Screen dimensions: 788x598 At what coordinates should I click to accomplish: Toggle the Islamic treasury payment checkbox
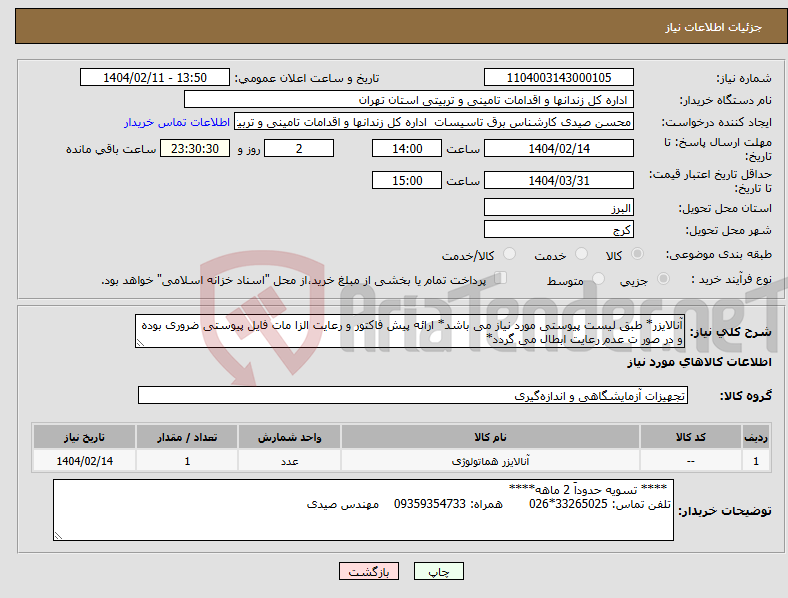tap(500, 277)
